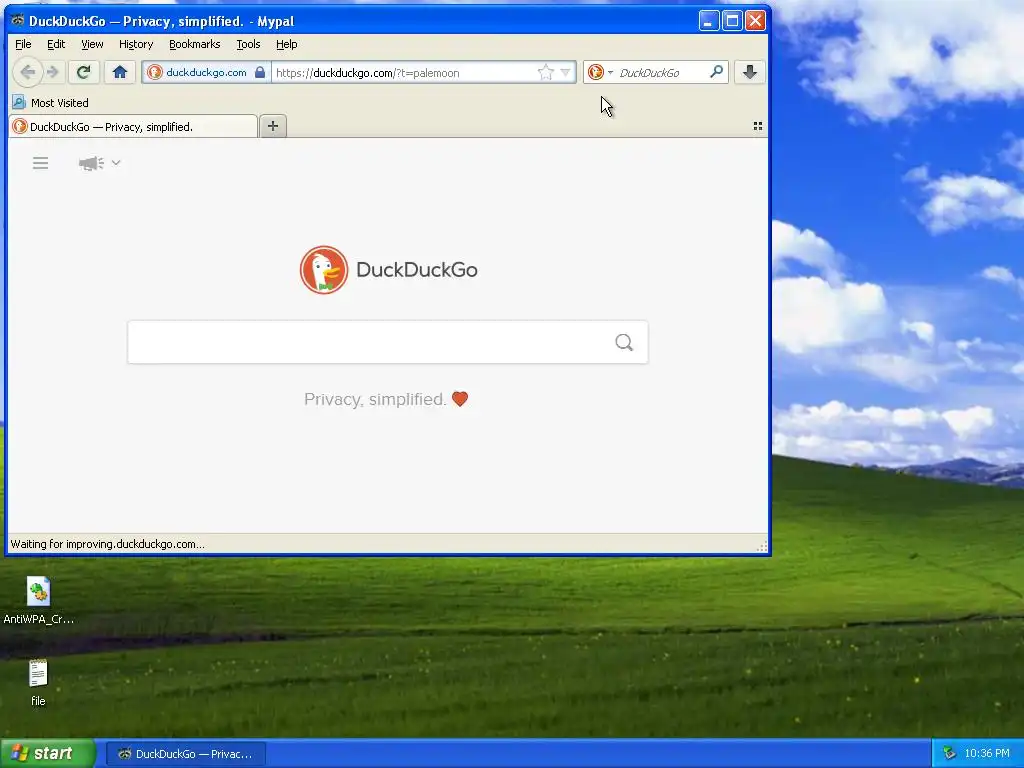Open a new tab with the plus button
1024x768 pixels.
273,126
